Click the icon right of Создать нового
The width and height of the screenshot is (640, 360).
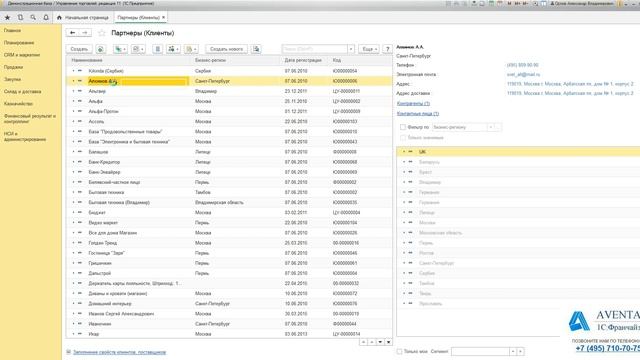click(256, 49)
